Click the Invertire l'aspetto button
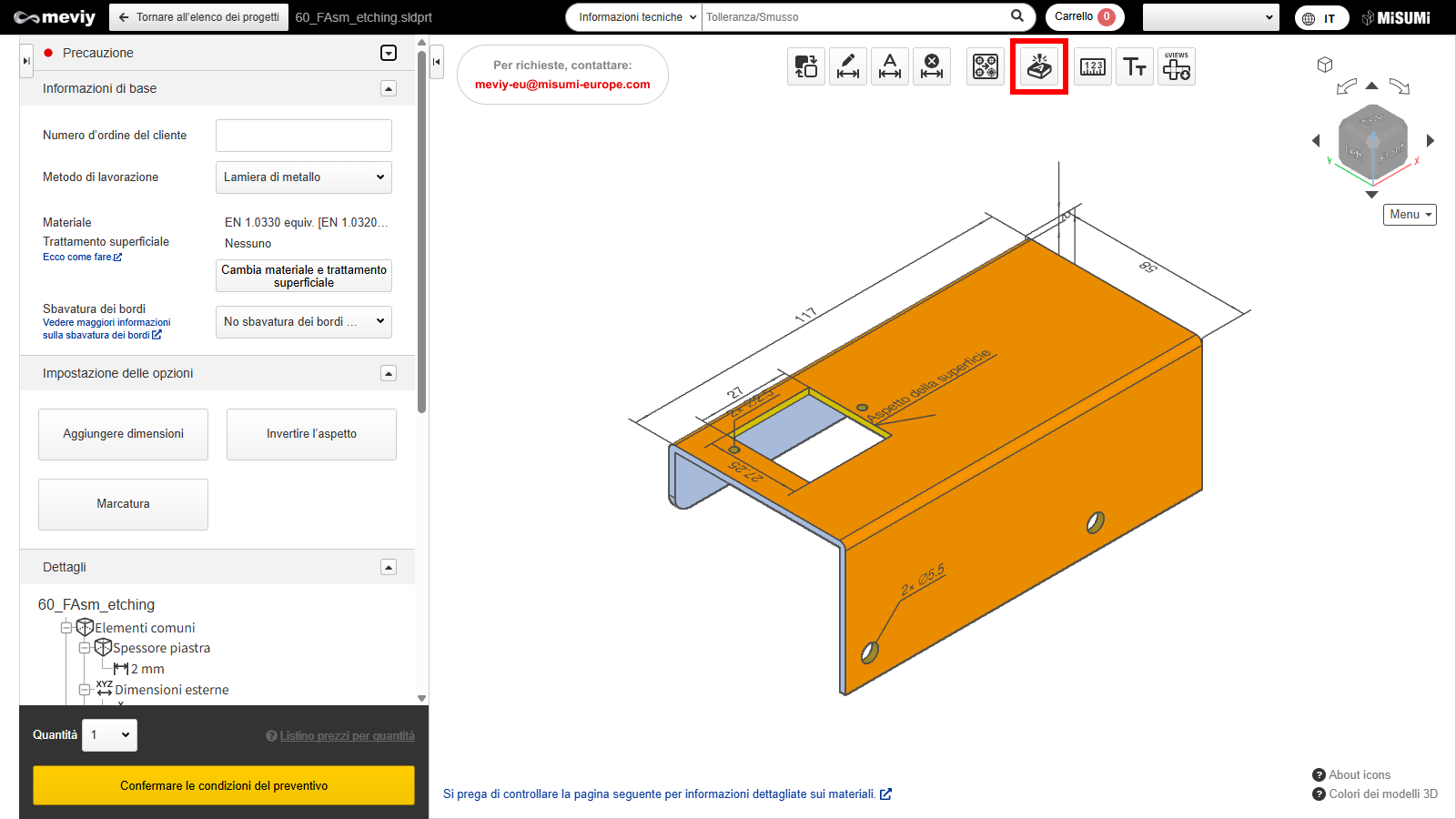The image size is (1456, 819). coord(311,434)
